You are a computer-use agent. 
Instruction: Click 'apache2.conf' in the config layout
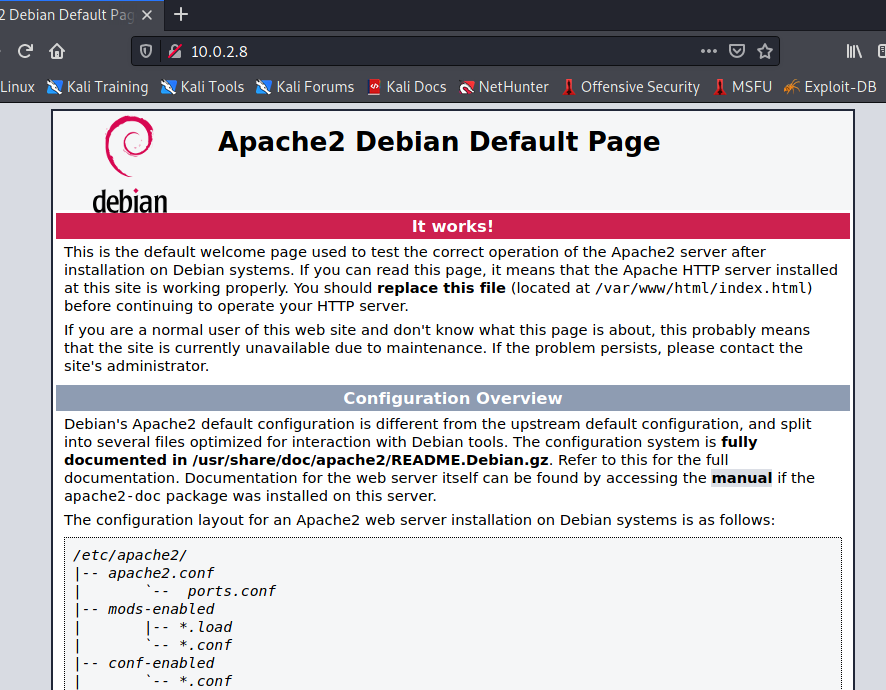[161, 574]
